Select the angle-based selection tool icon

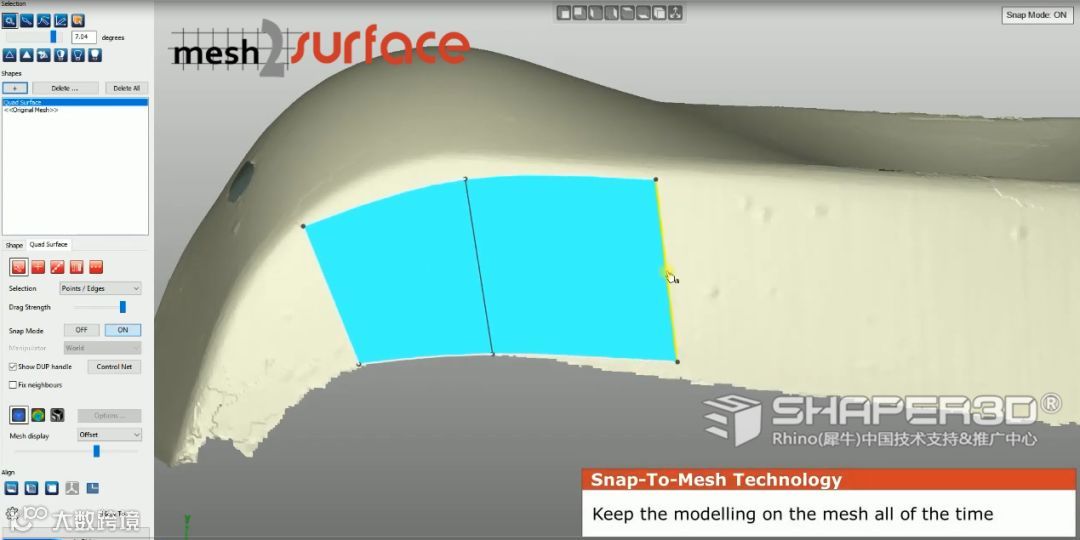point(61,21)
